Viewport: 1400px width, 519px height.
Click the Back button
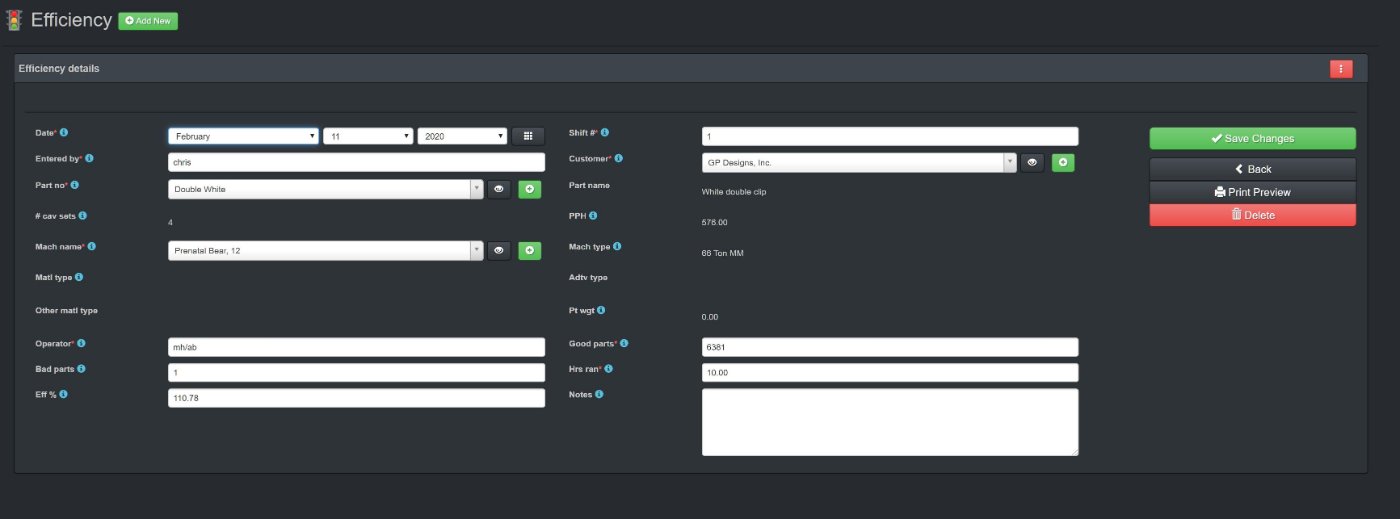coord(1252,169)
